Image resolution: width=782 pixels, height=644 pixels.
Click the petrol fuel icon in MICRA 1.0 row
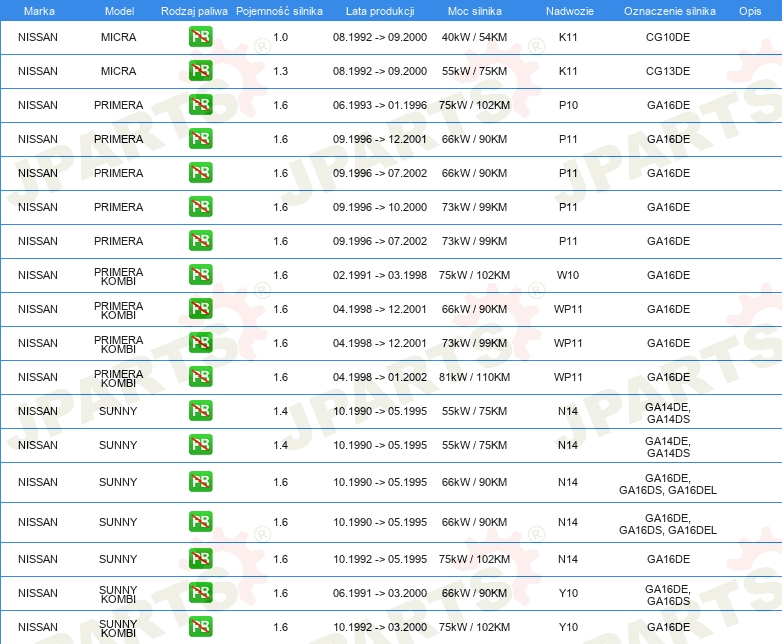point(200,37)
